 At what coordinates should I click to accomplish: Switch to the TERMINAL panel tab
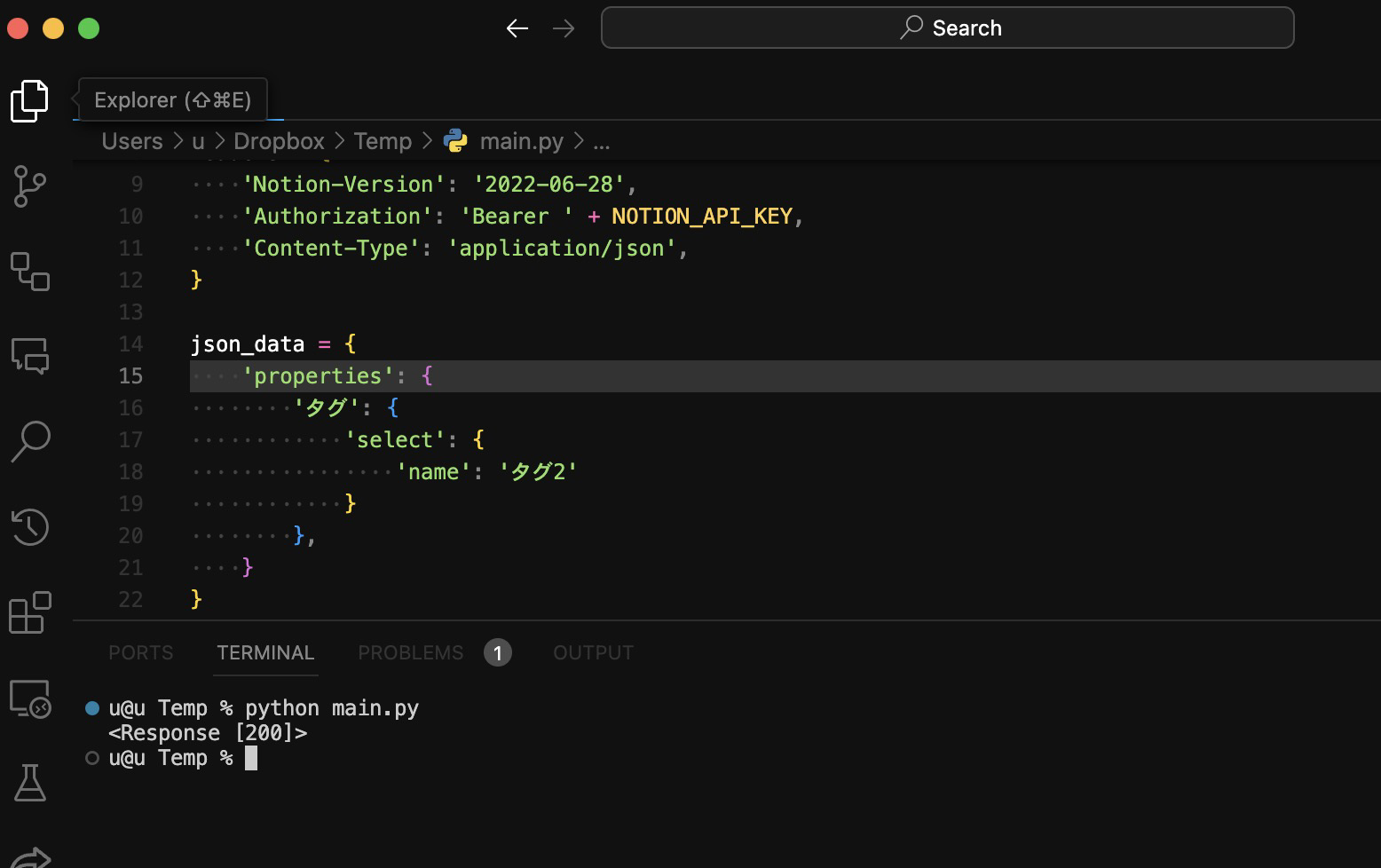click(x=265, y=652)
